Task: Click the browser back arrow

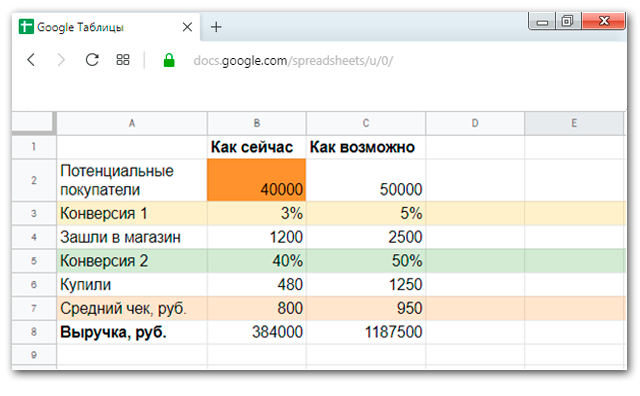Action: click(x=31, y=60)
